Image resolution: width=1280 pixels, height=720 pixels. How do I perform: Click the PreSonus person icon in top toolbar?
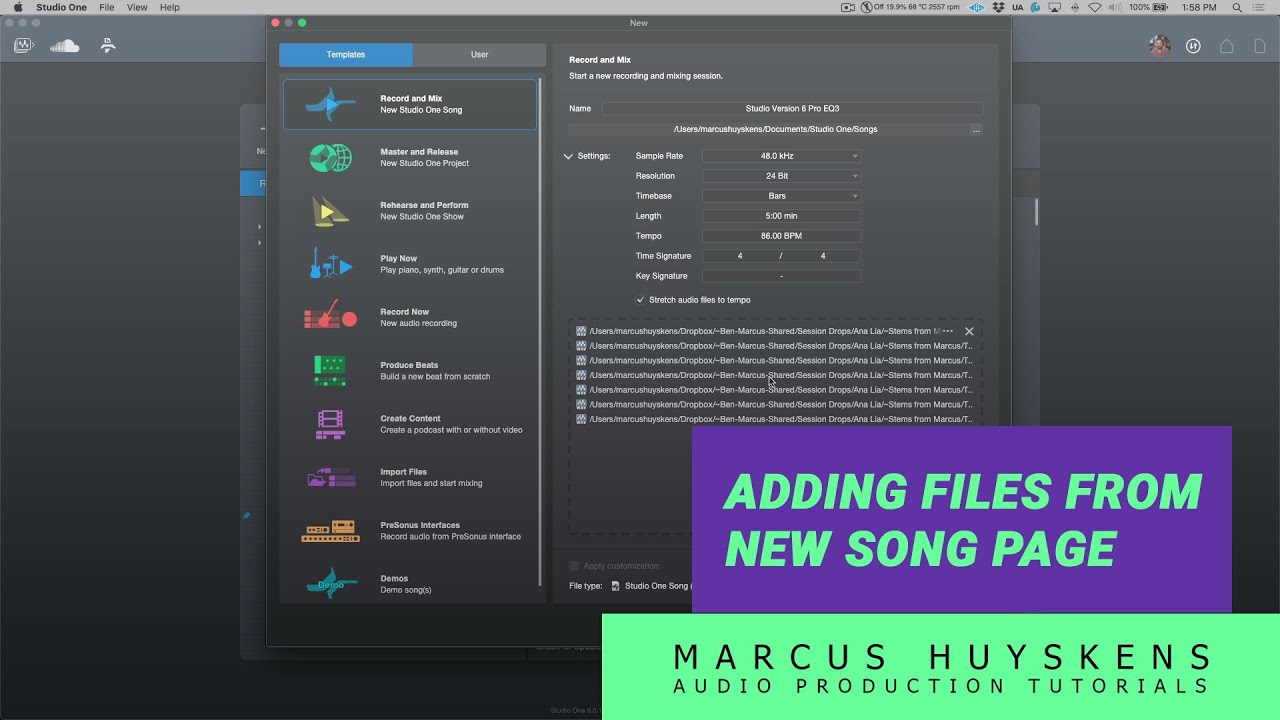pyautogui.click(x=108, y=46)
